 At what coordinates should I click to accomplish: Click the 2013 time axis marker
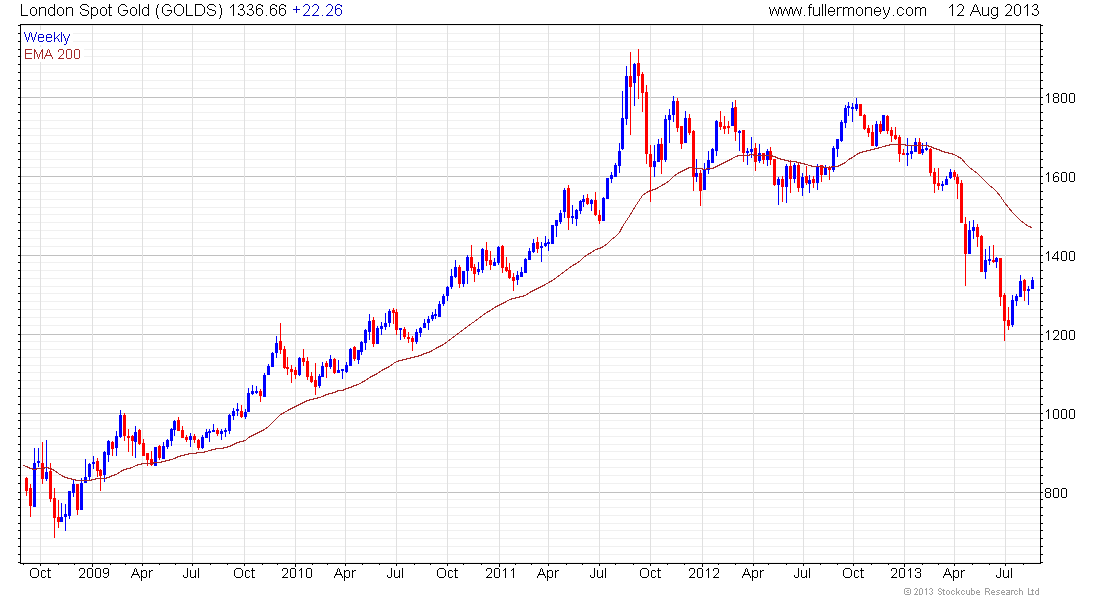(906, 573)
